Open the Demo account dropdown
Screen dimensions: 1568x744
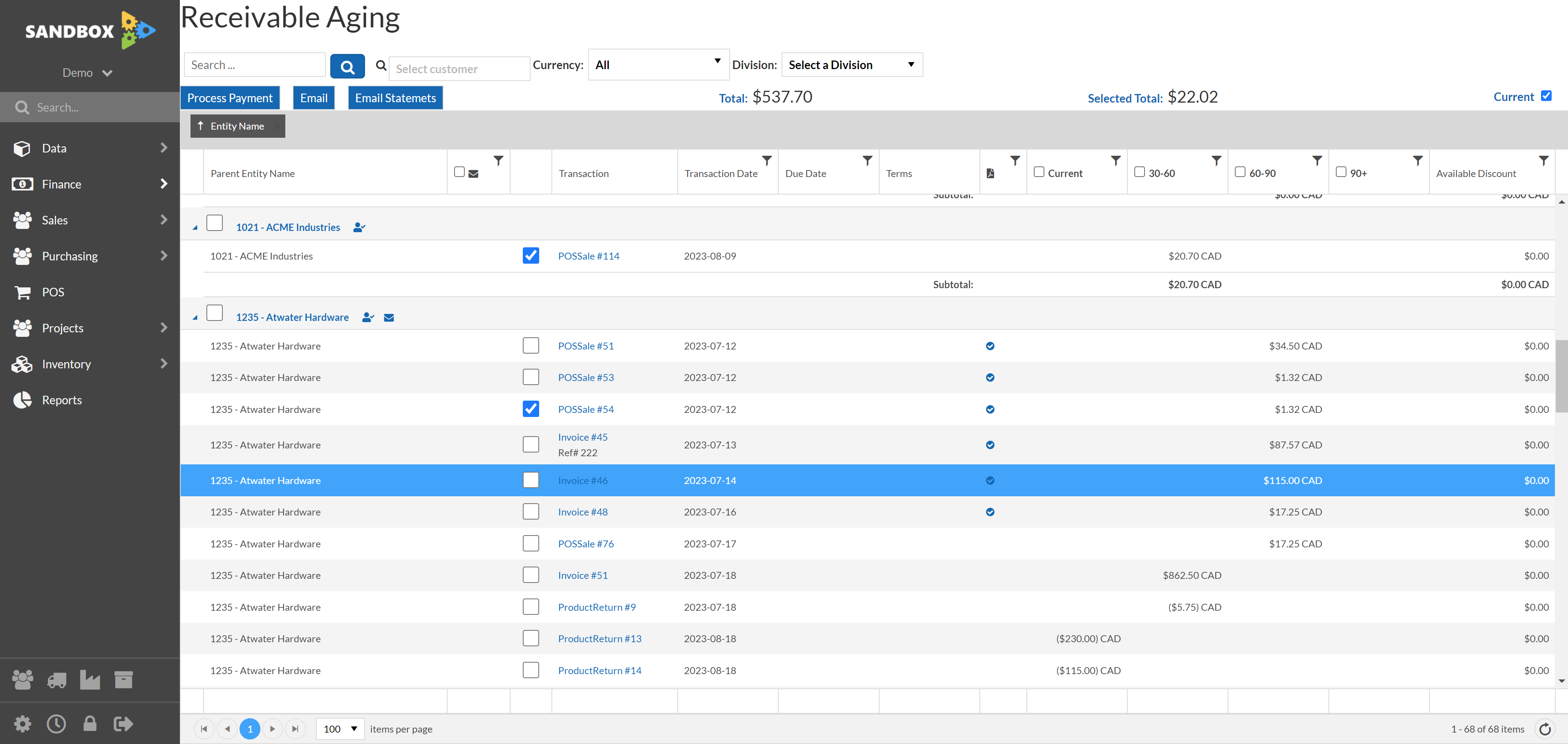pyautogui.click(x=87, y=73)
